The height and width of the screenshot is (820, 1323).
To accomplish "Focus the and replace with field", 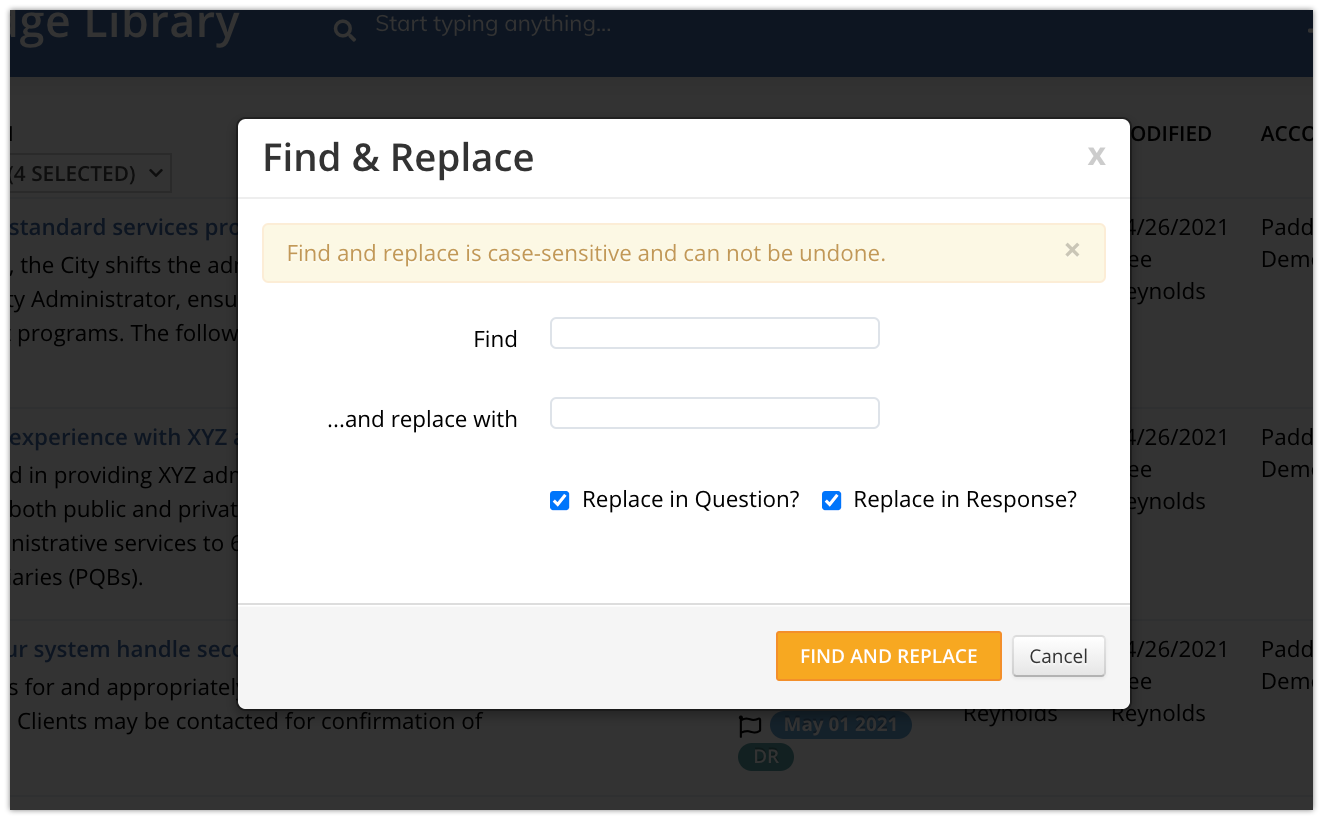I will pos(715,413).
